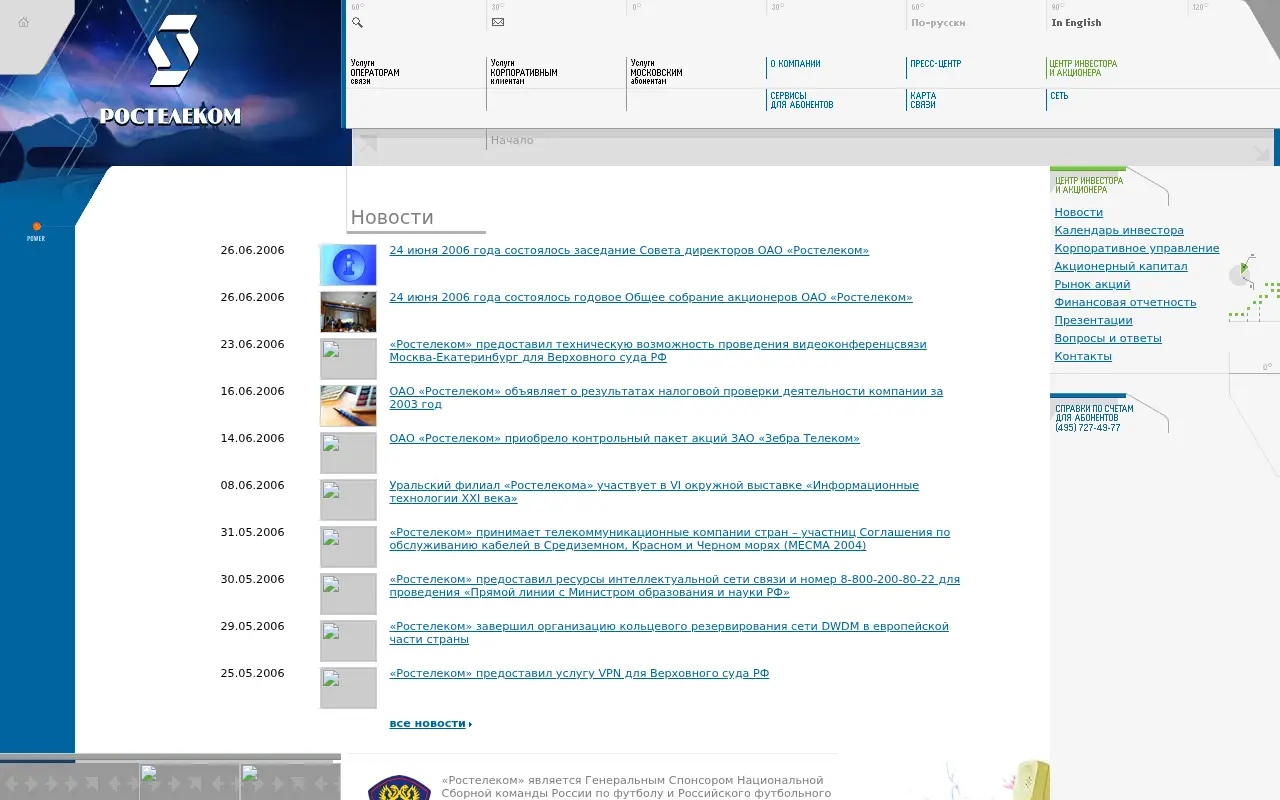This screenshot has width=1280, height=800.
Task: Open Рынок акций sidebar link
Action: (1092, 284)
